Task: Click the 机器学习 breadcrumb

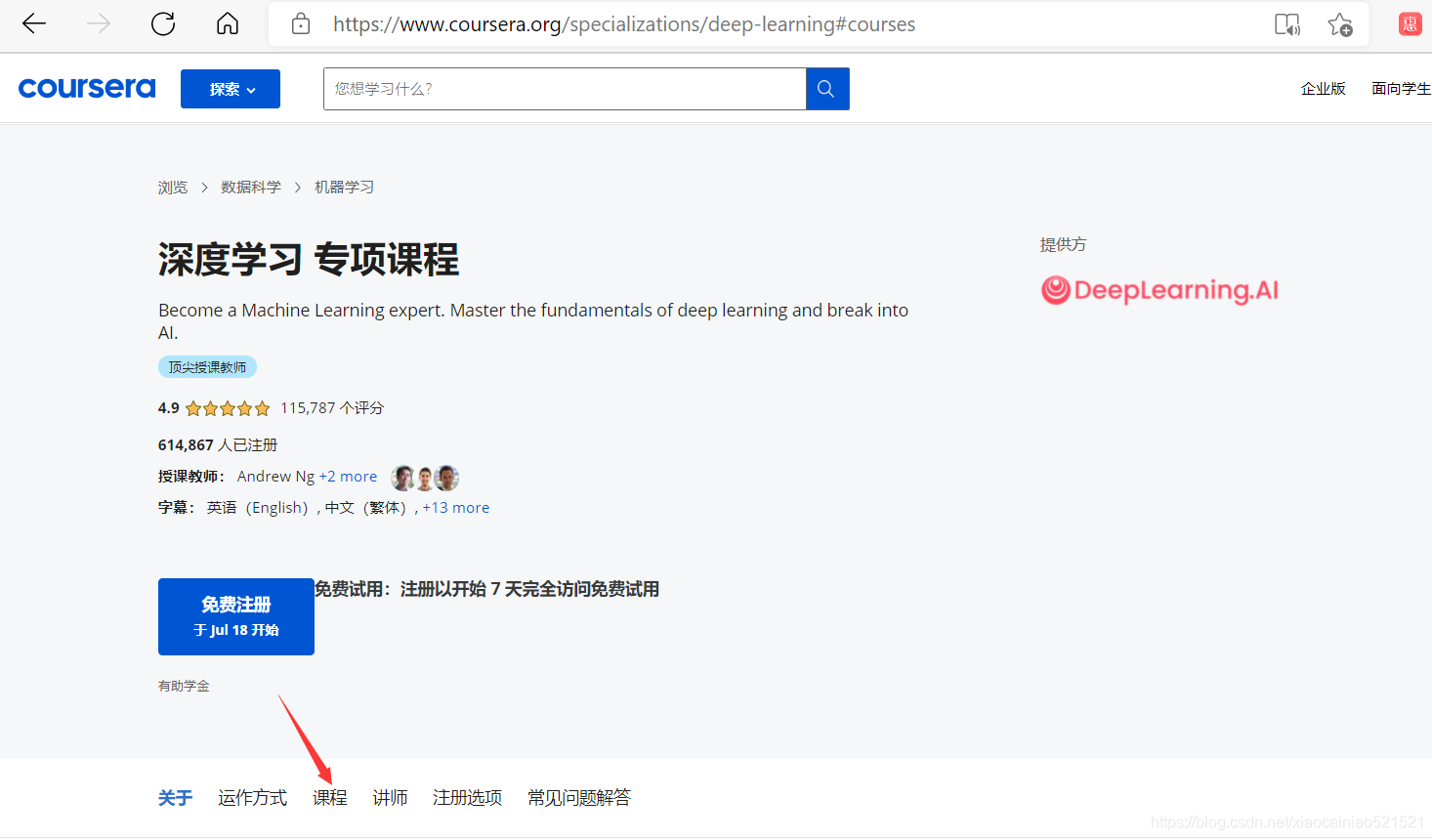Action: 345,188
